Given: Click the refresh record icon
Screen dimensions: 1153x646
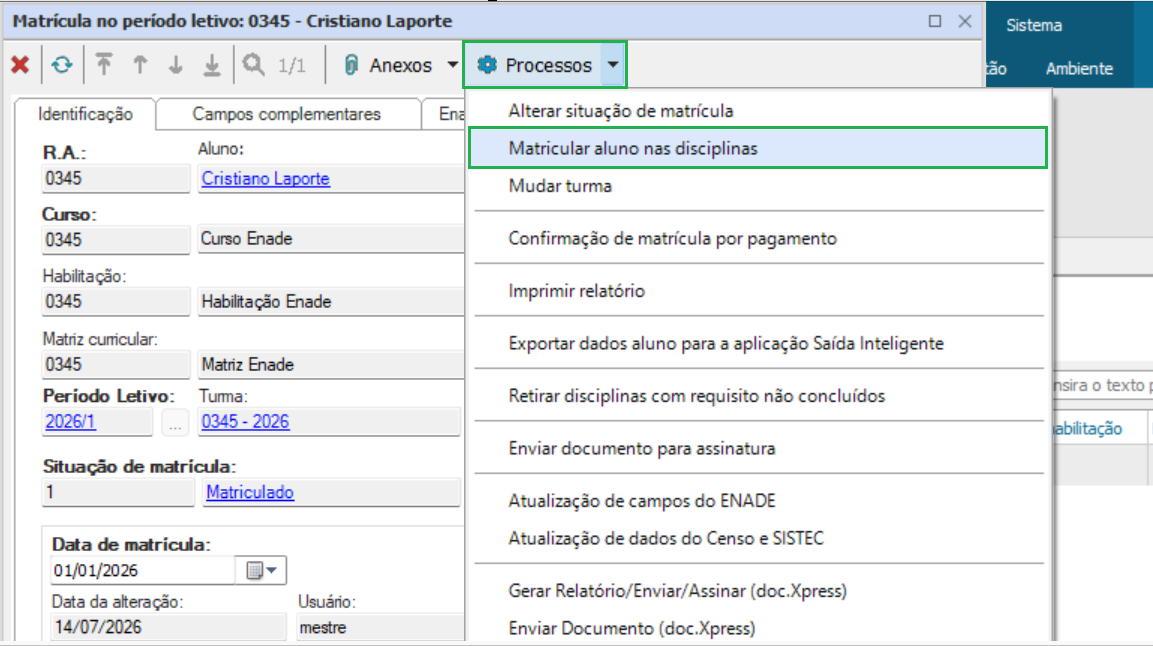Looking at the screenshot, I should [x=62, y=65].
